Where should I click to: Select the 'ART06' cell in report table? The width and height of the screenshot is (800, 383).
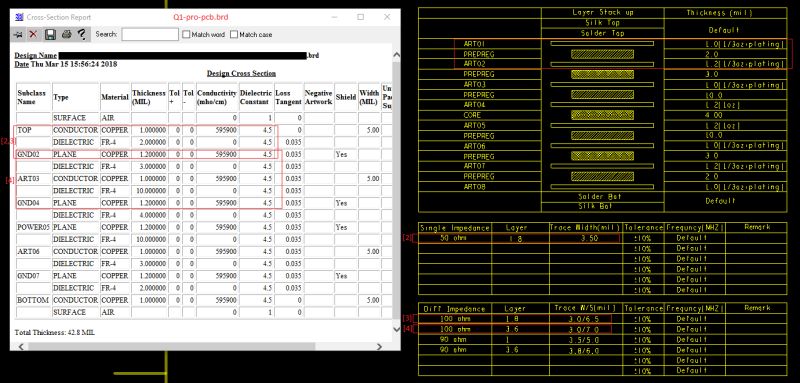point(34,251)
